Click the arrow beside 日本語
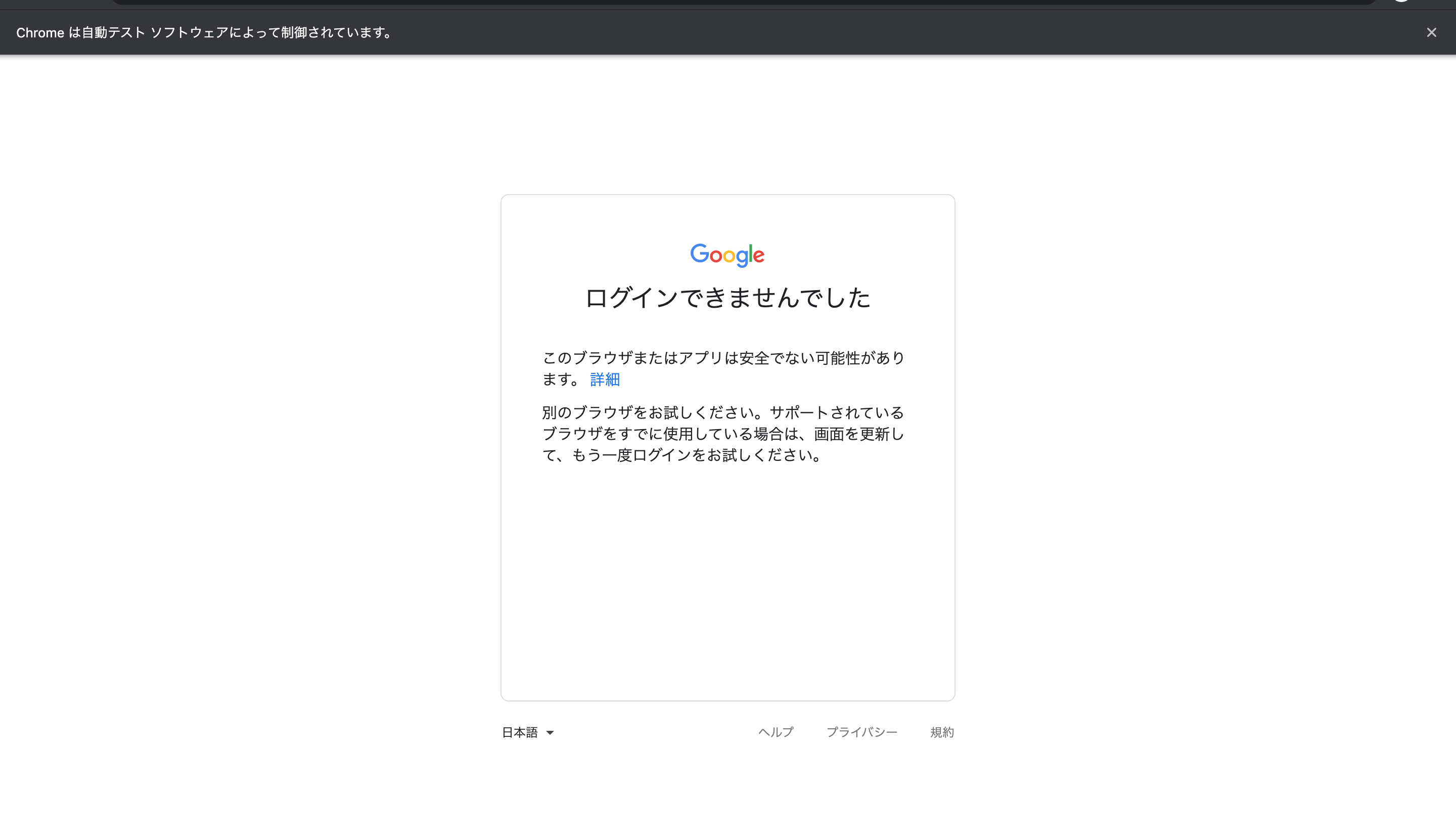The width and height of the screenshot is (1456, 840). point(550,733)
